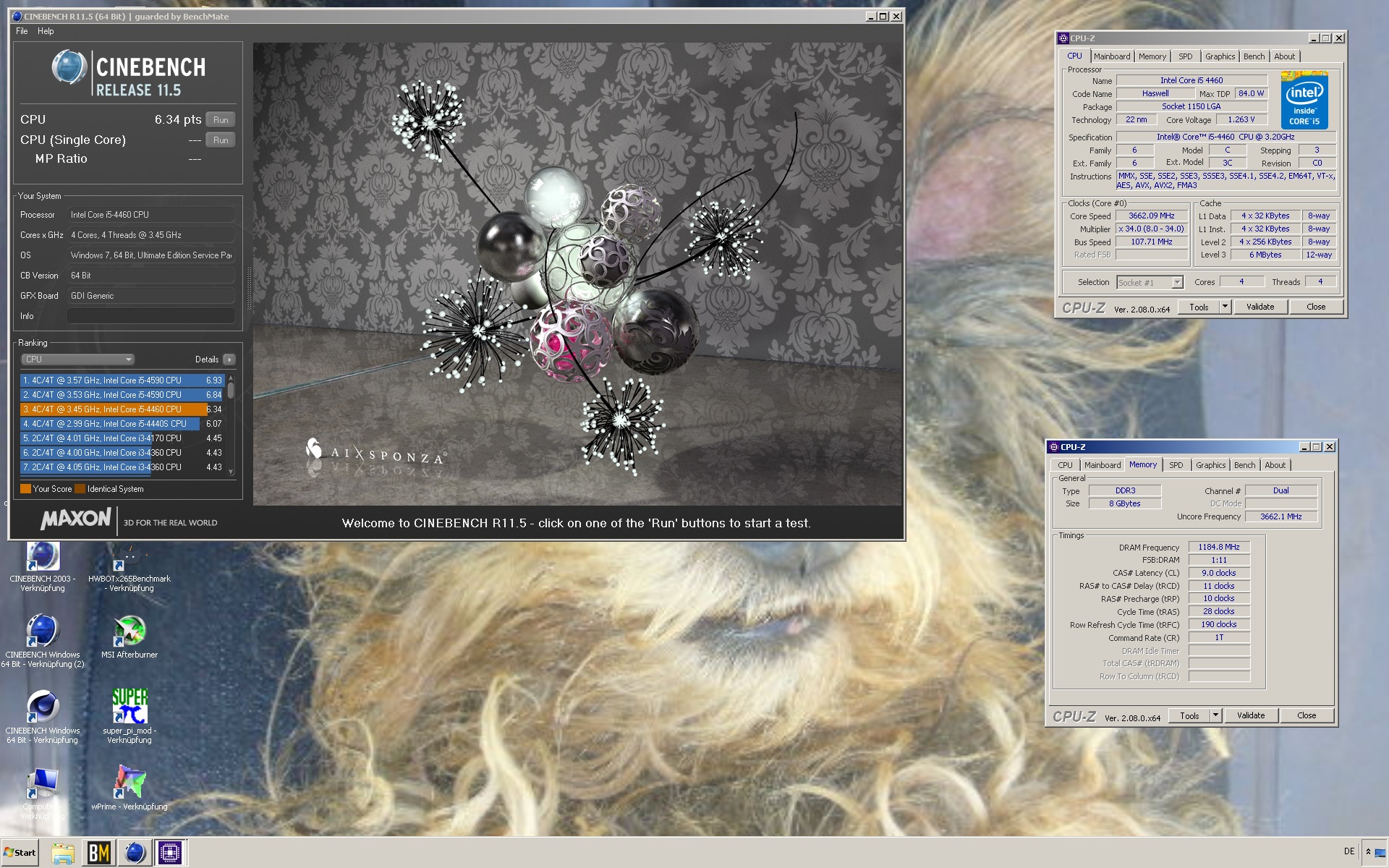Image resolution: width=1389 pixels, height=868 pixels.
Task: Open HWBOTx265Benchmark desktop shortcut
Action: point(129,568)
